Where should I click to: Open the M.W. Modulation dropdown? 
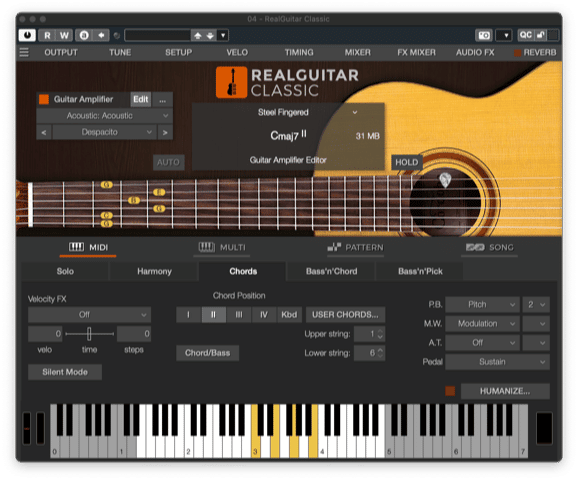[x=483, y=324]
